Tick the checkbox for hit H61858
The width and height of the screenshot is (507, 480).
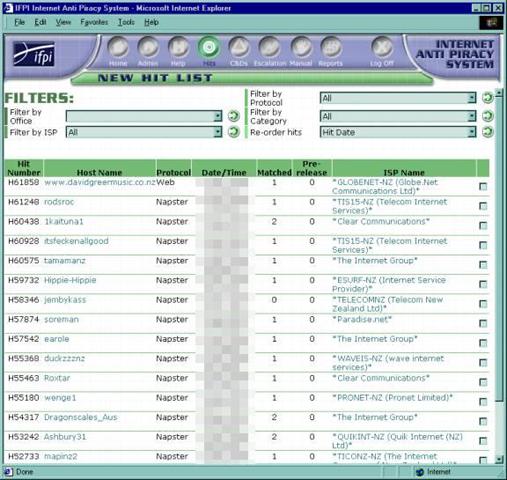483,186
